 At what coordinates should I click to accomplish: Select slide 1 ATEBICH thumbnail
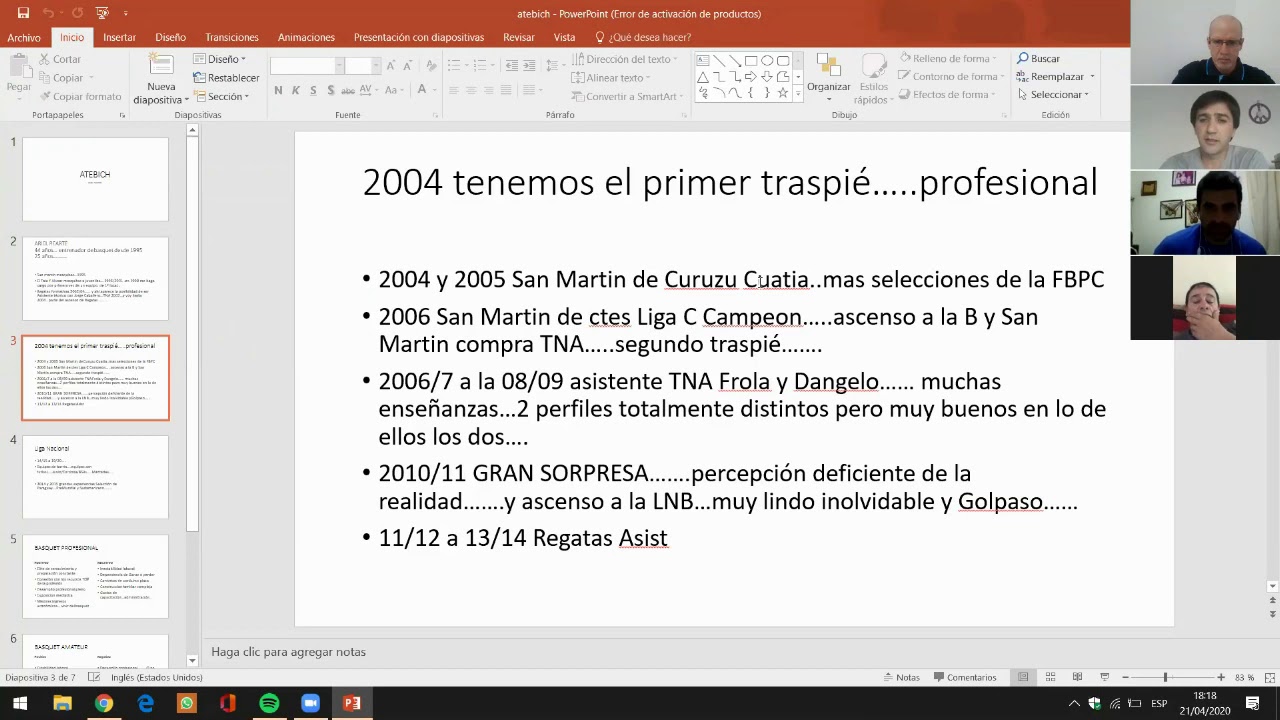click(96, 179)
